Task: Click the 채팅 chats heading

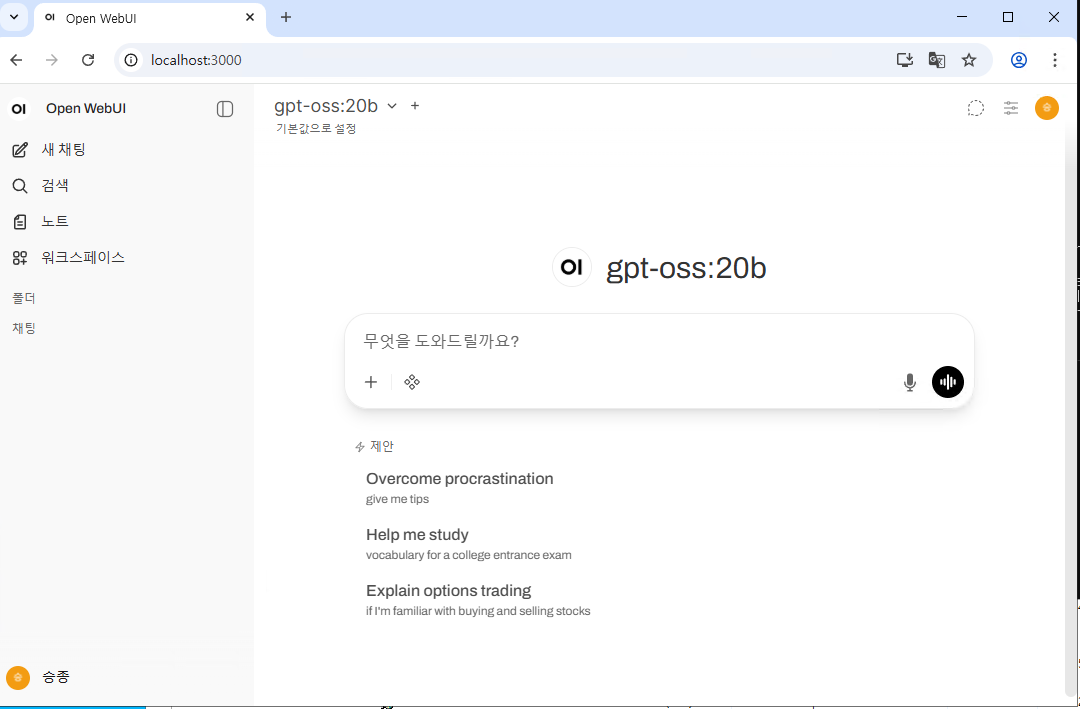Action: [x=23, y=328]
